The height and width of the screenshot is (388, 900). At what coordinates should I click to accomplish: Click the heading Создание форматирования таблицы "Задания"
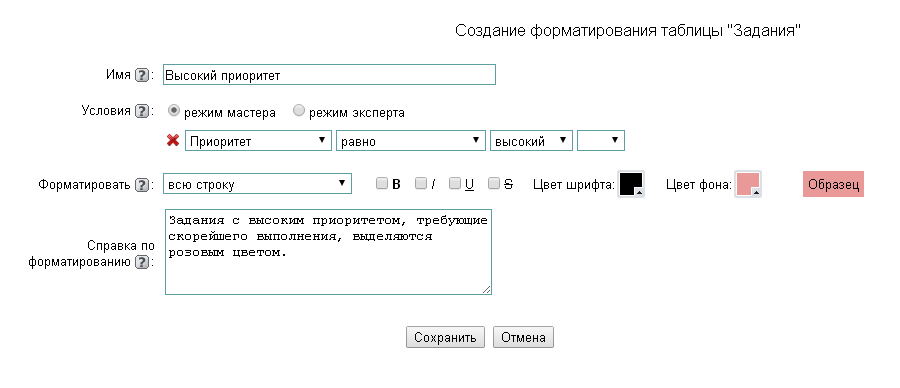tap(628, 30)
